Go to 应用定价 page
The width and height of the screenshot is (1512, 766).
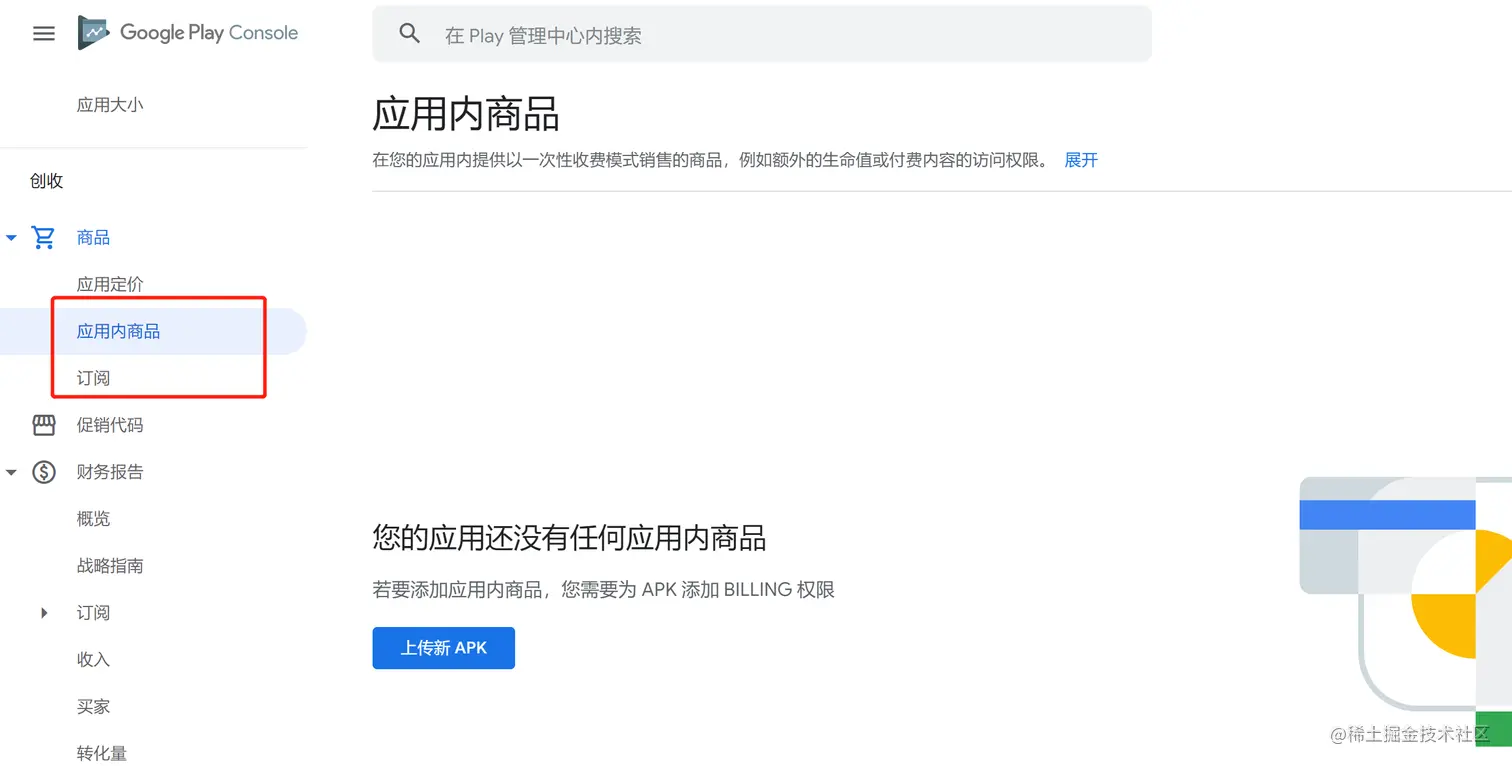pyautogui.click(x=110, y=285)
